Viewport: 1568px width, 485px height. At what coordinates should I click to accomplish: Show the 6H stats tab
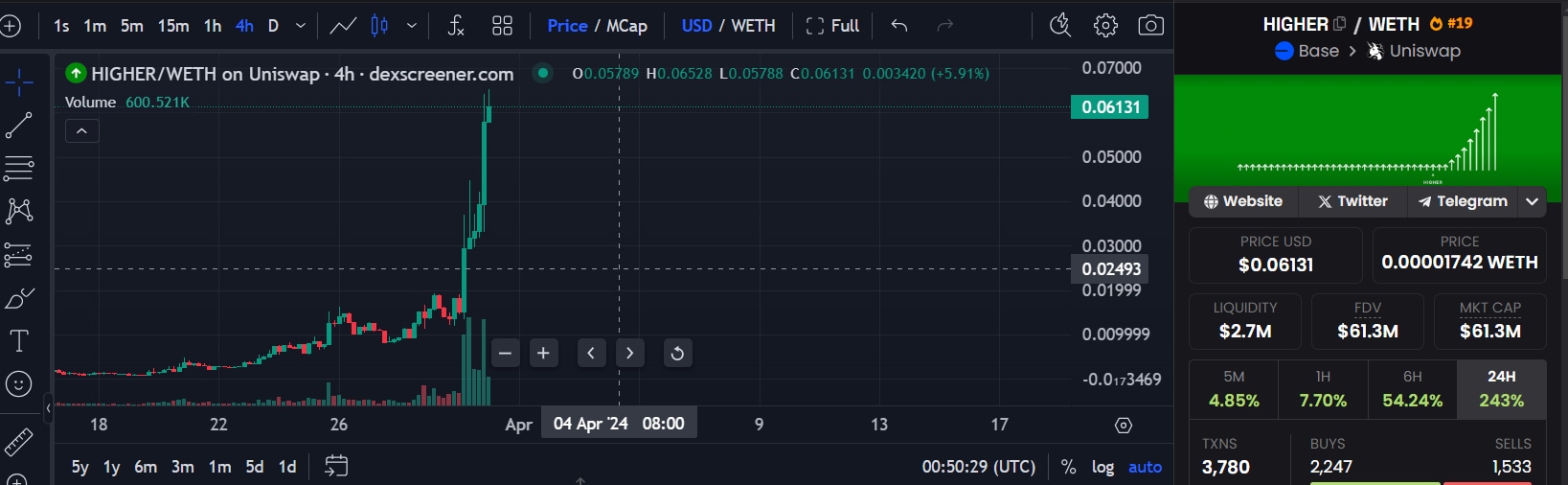click(1413, 389)
